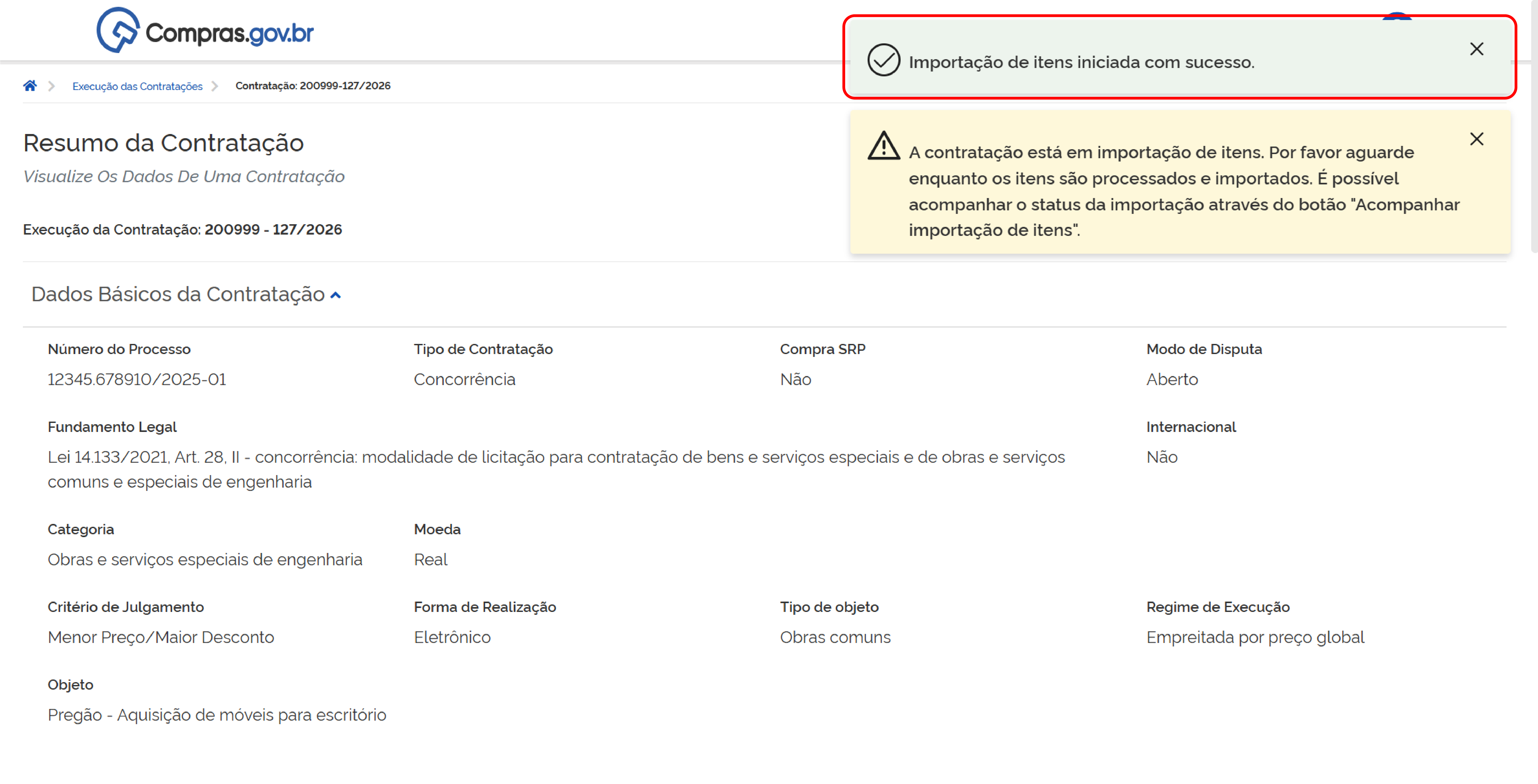Click the Resumo da Contratação heading
This screenshot has height=784, width=1538.
[x=163, y=143]
